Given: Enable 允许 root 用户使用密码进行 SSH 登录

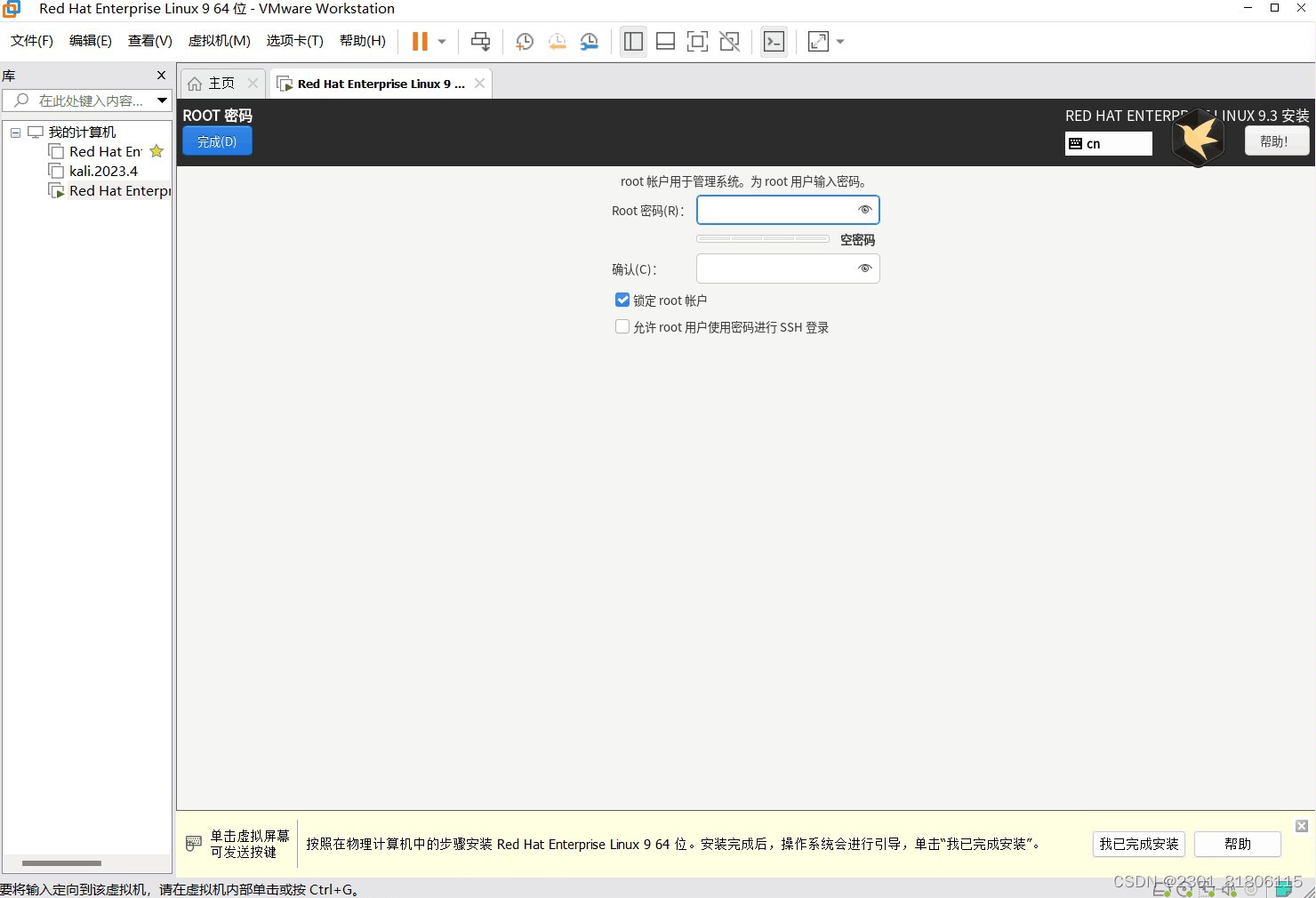Looking at the screenshot, I should click(622, 326).
